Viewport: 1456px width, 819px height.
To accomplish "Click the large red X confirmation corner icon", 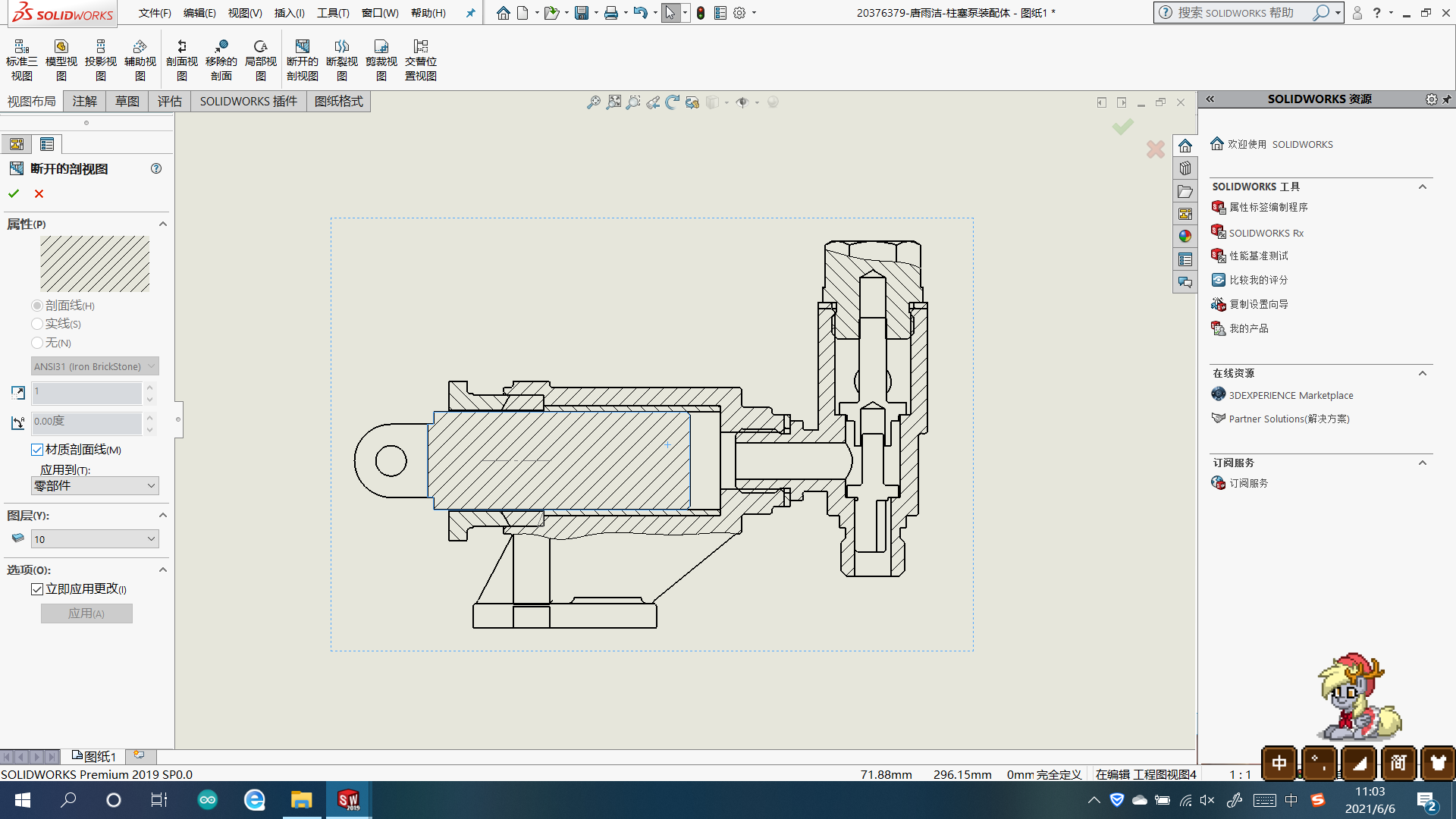I will [x=1156, y=149].
